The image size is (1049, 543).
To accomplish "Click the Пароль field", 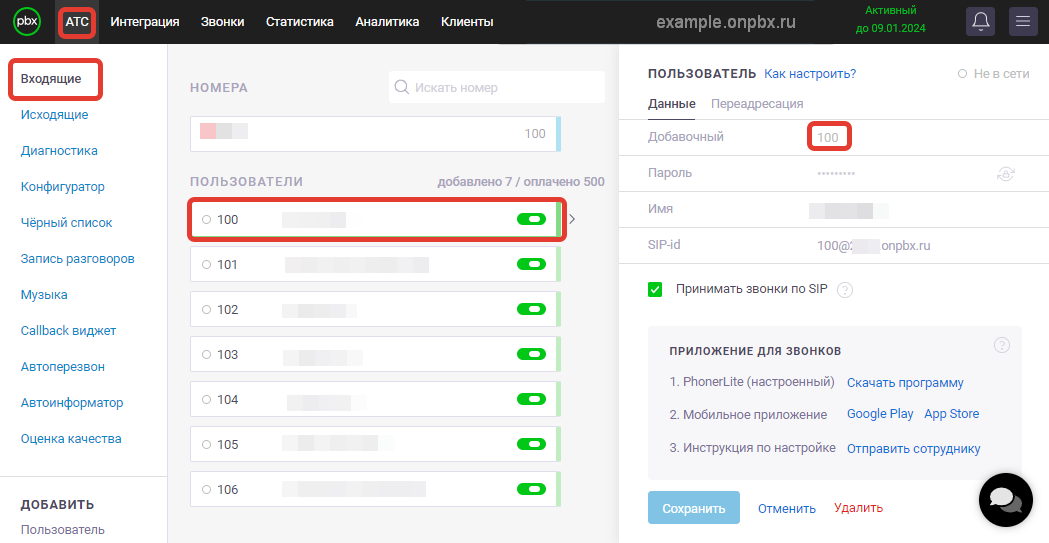I will (x=836, y=173).
